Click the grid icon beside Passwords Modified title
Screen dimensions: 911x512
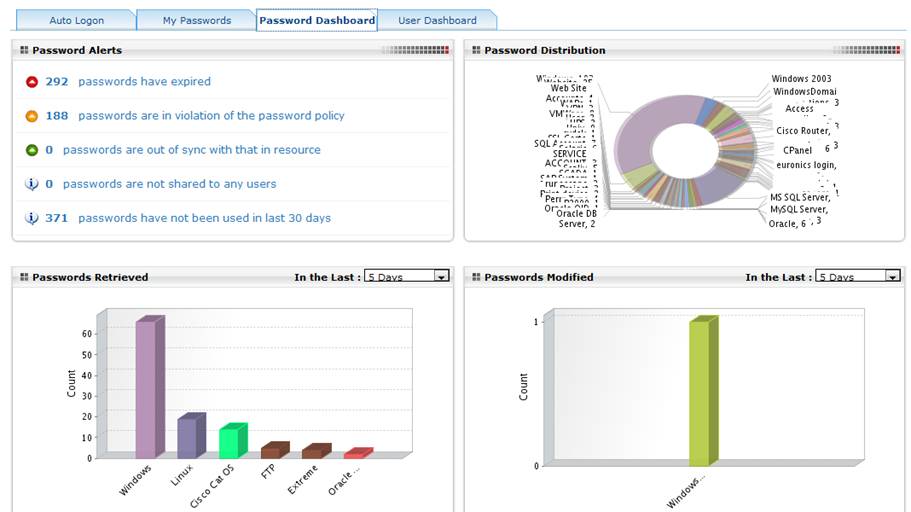(x=476, y=277)
